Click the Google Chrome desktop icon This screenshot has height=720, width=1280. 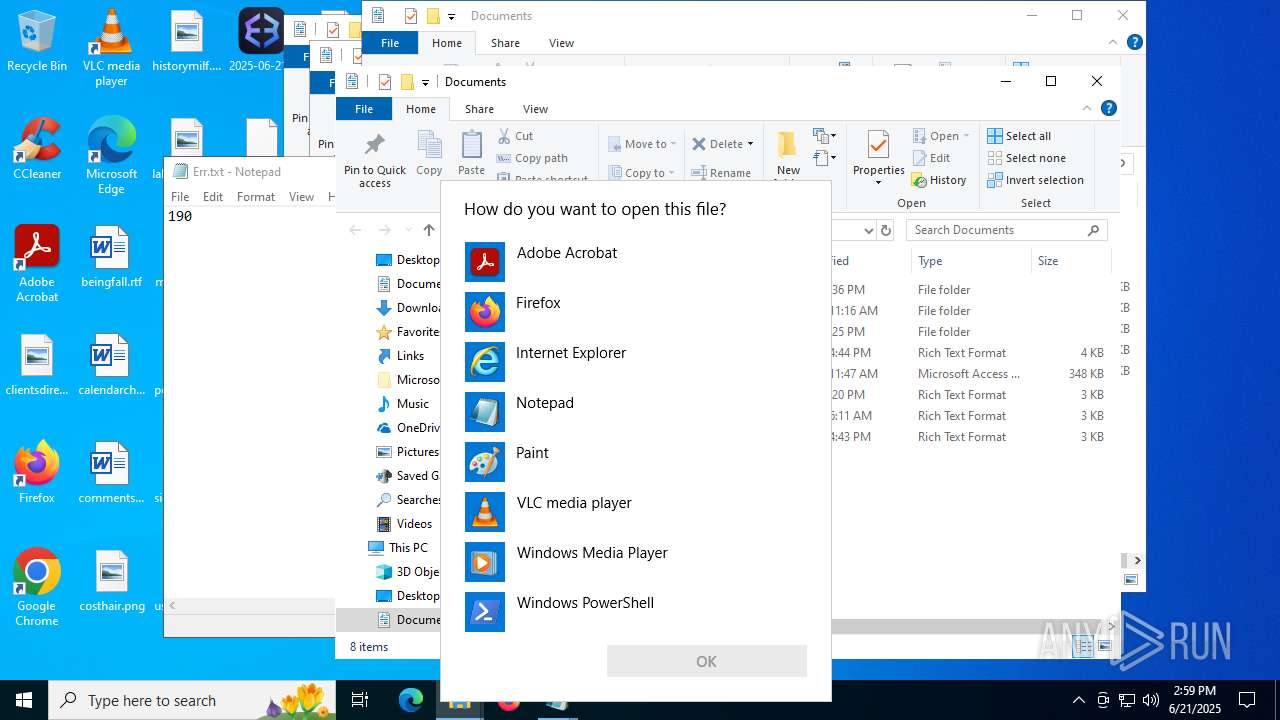pyautogui.click(x=37, y=587)
